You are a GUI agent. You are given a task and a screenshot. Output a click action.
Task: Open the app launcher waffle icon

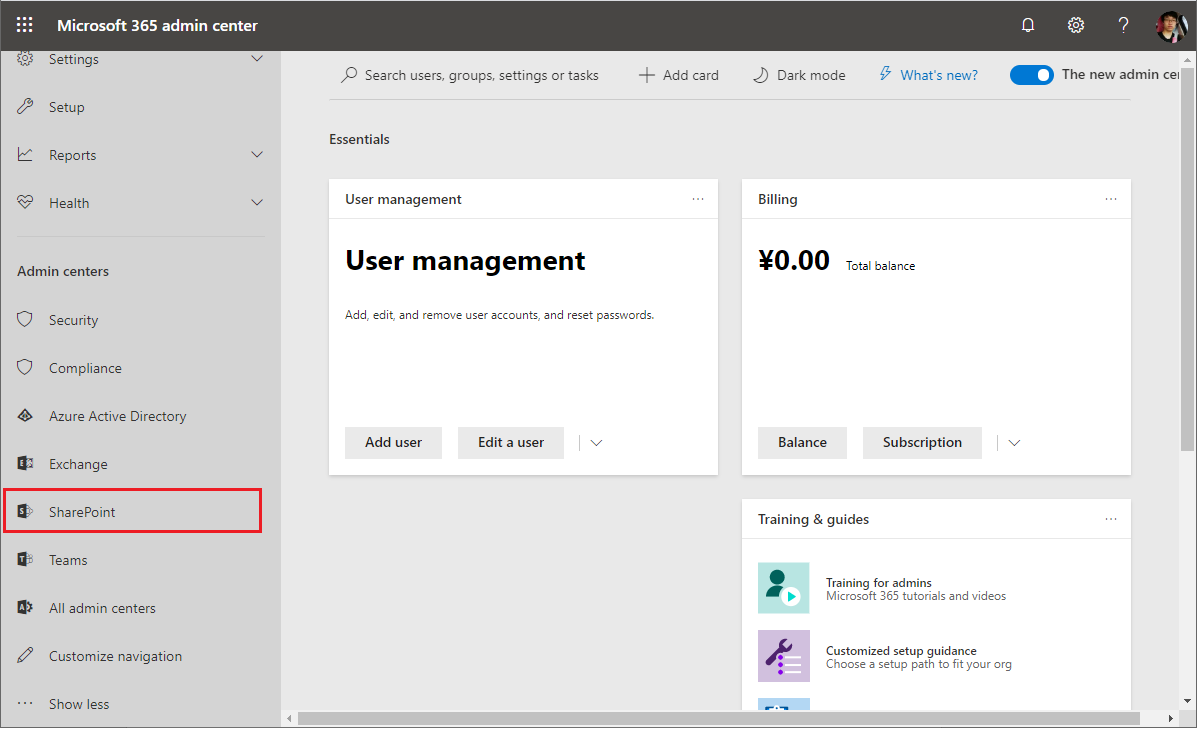pos(24,25)
